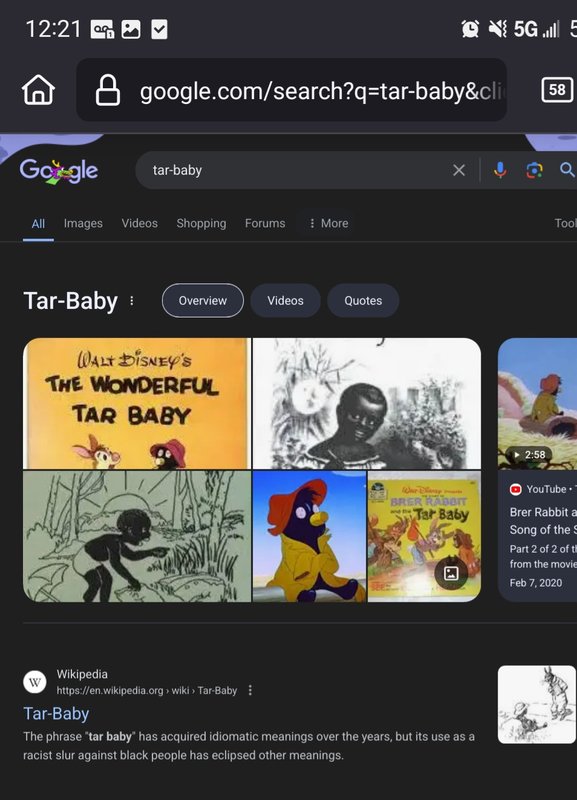Open the Tools option
Image resolution: width=577 pixels, height=800 pixels.
pyautogui.click(x=565, y=223)
